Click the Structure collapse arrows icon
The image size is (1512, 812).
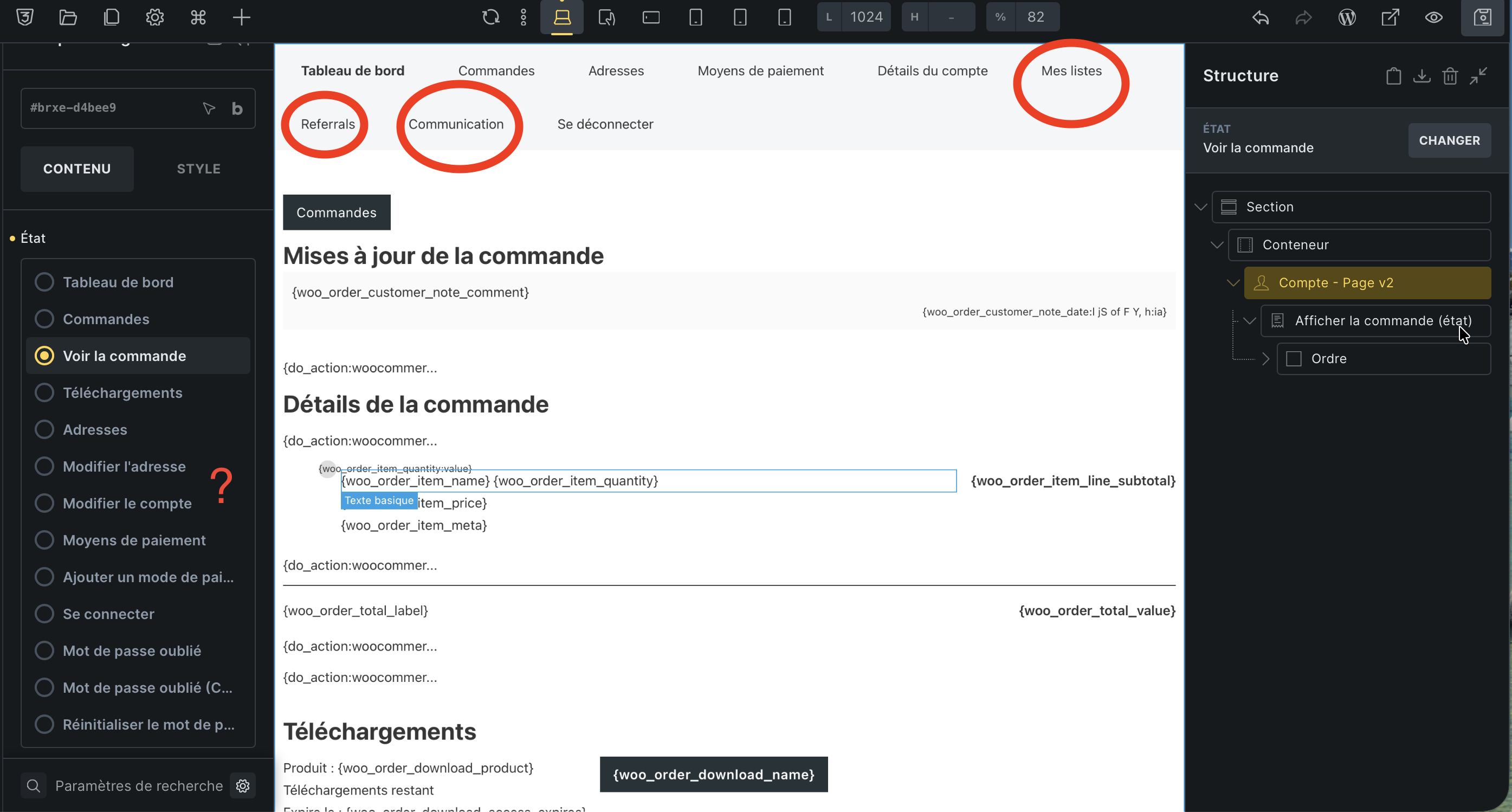tap(1478, 76)
